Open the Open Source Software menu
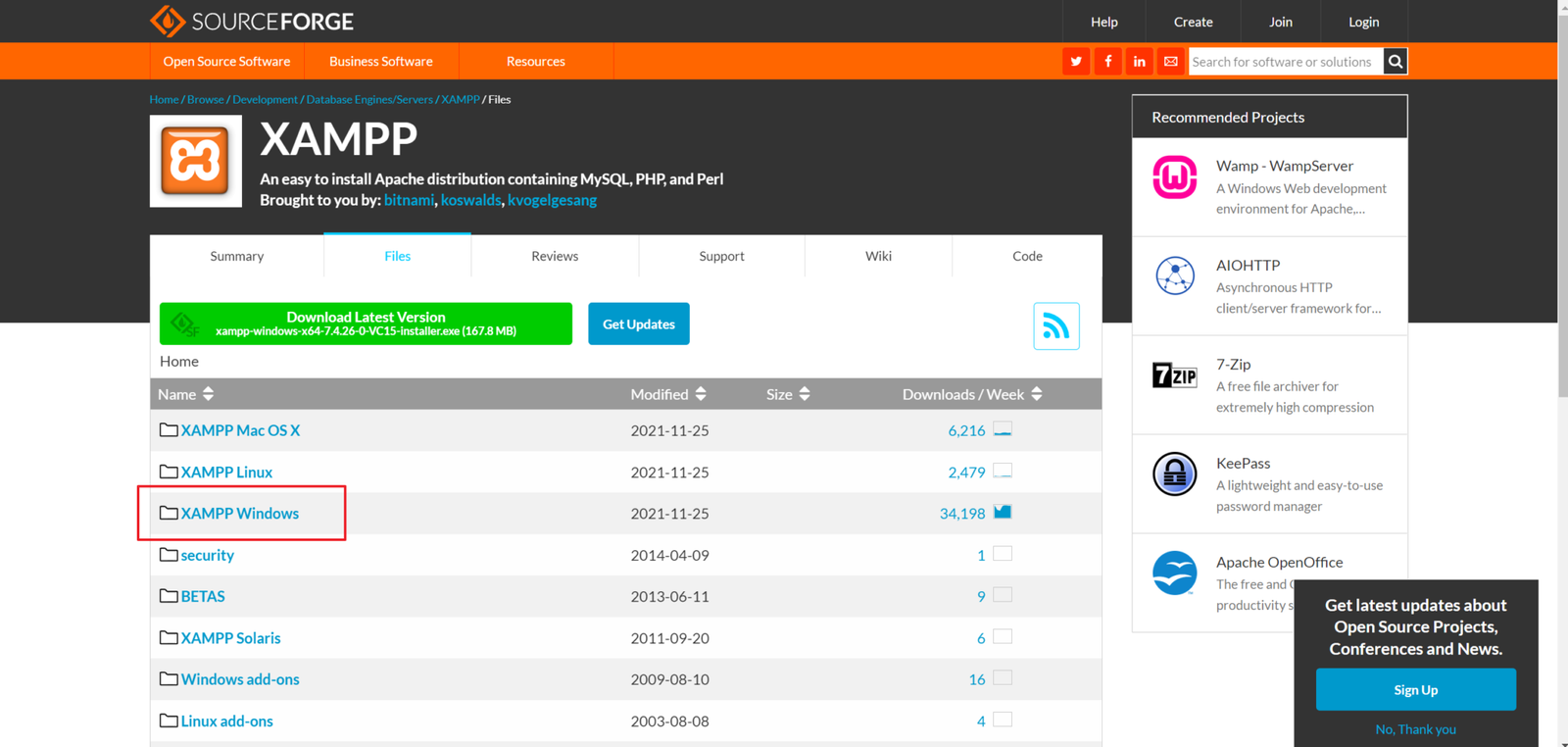Screen dimensions: 1568x747 click(226, 61)
